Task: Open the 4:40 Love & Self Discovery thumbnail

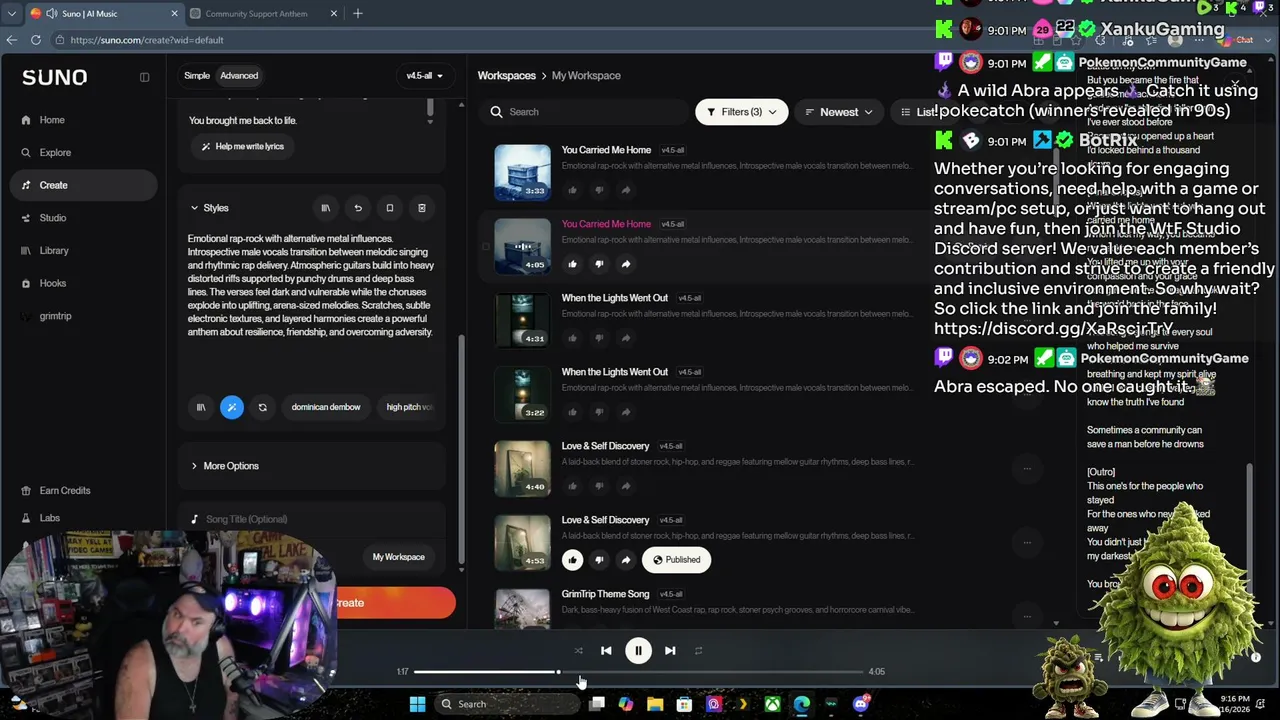Action: click(522, 468)
